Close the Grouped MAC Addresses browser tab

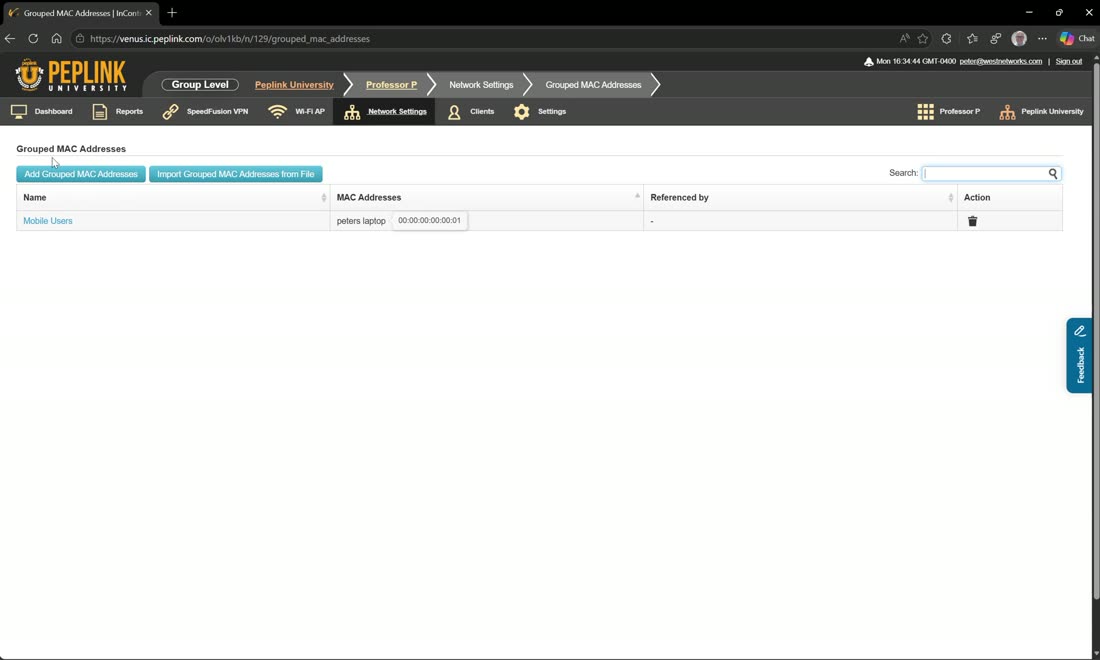[x=149, y=13]
